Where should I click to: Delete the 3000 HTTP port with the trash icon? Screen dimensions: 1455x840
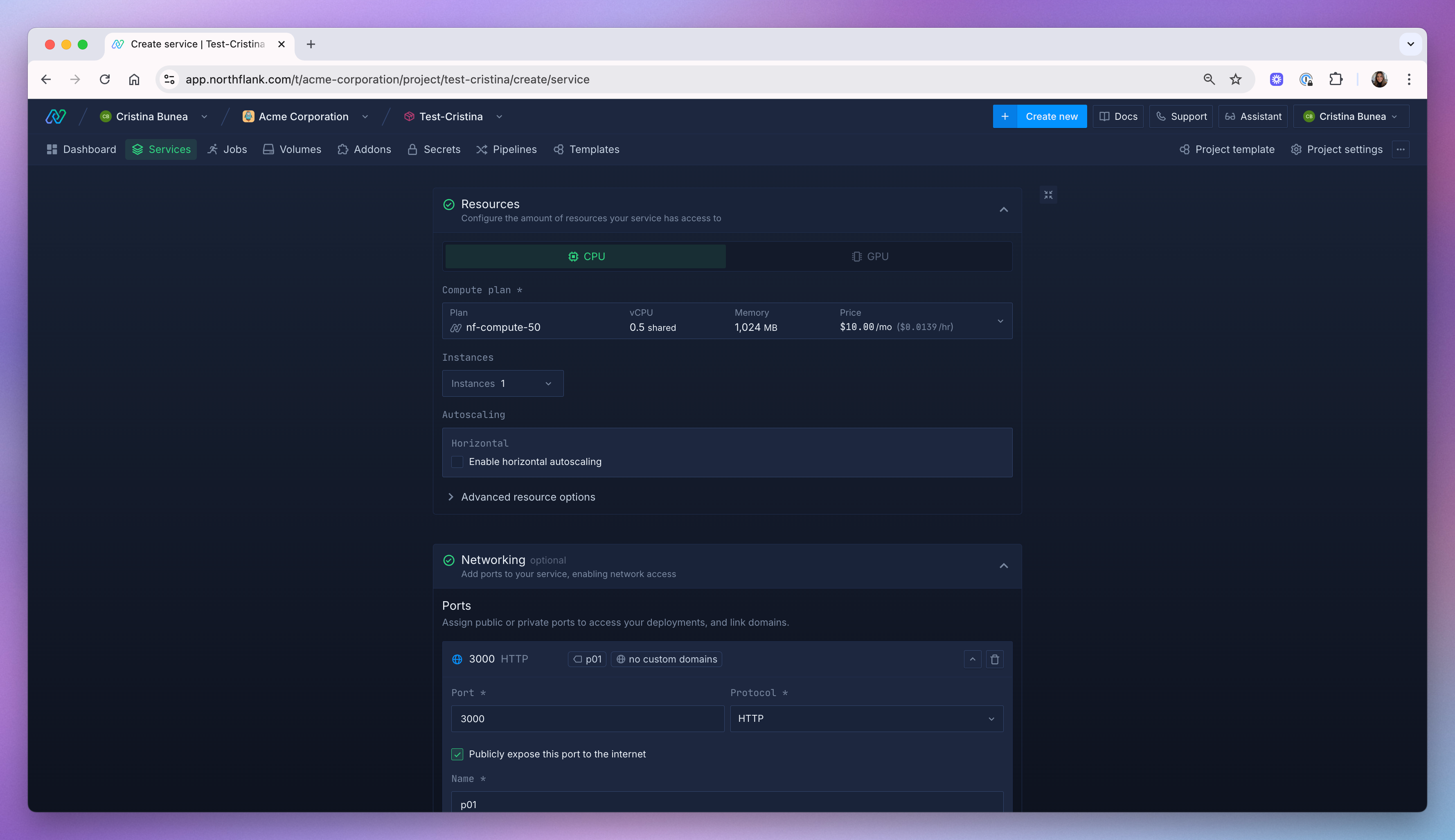[x=994, y=659]
